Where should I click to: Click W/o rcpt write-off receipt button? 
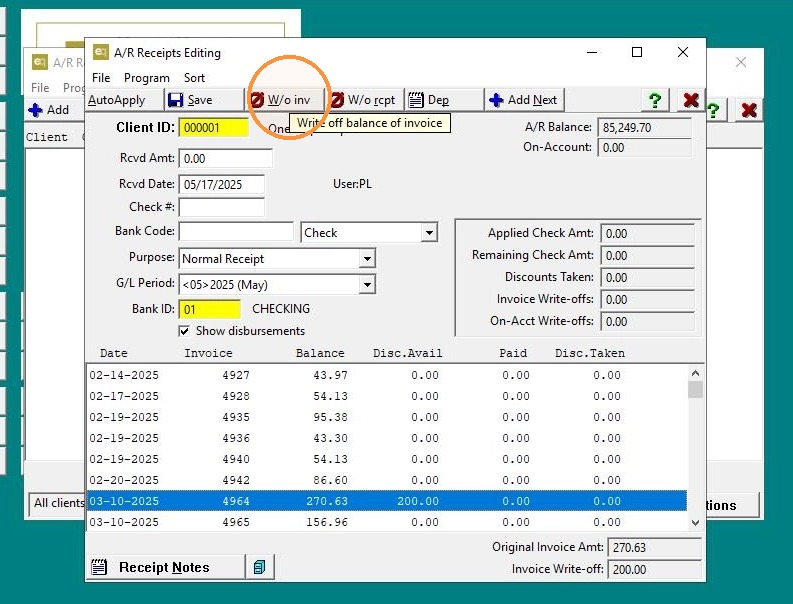(x=366, y=100)
